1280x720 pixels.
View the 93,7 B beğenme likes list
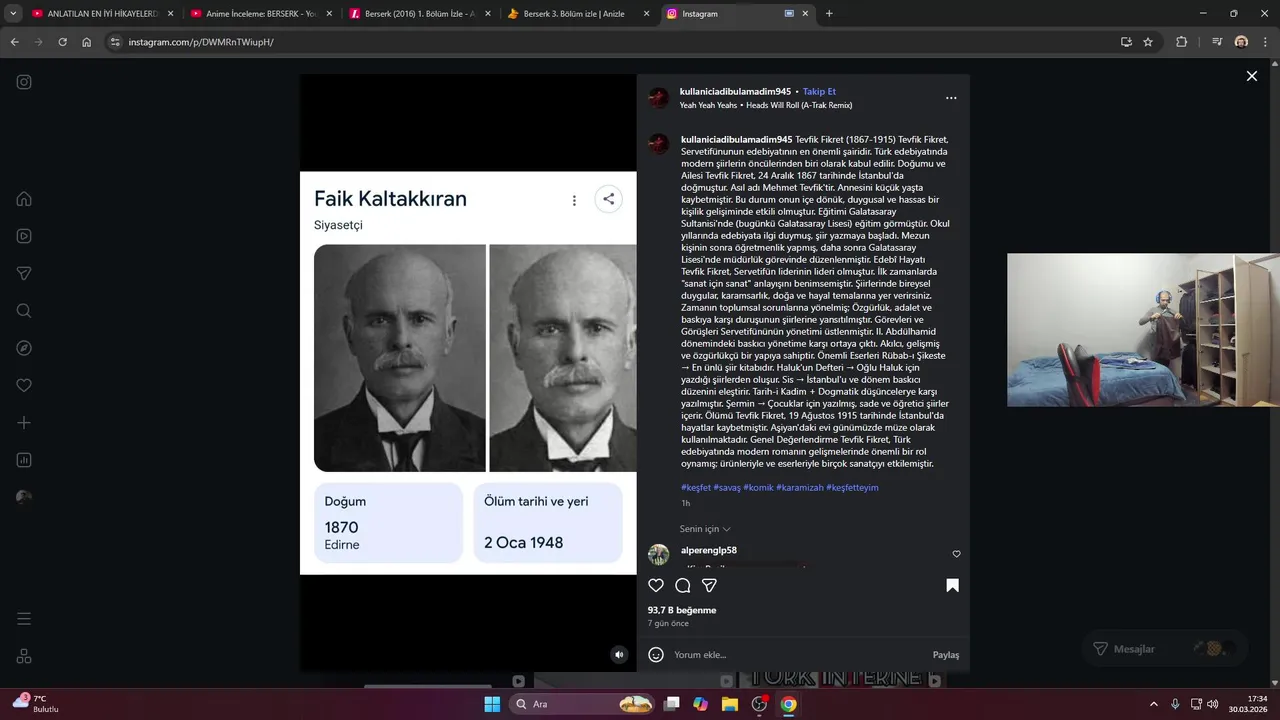coord(682,610)
